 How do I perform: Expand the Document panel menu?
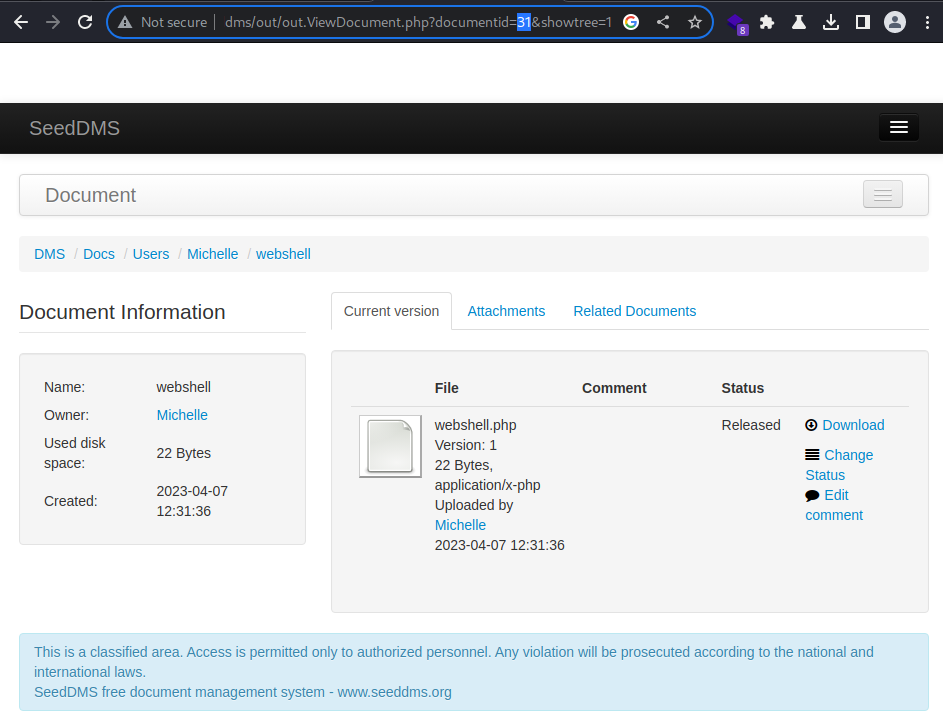click(x=882, y=194)
